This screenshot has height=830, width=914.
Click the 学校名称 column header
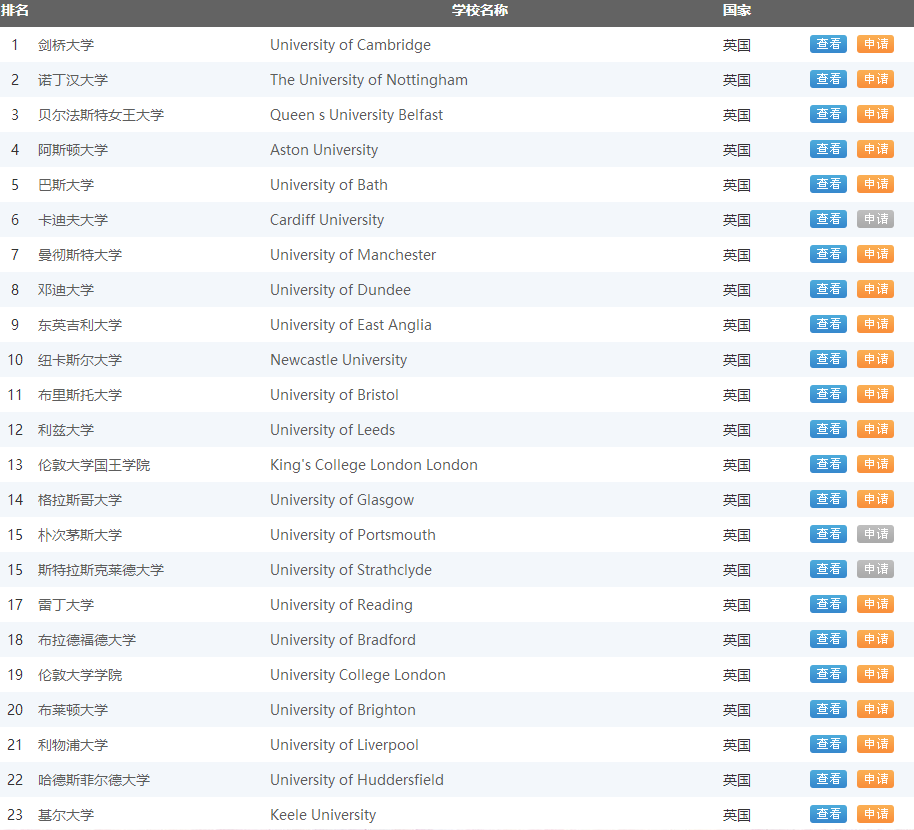click(480, 10)
